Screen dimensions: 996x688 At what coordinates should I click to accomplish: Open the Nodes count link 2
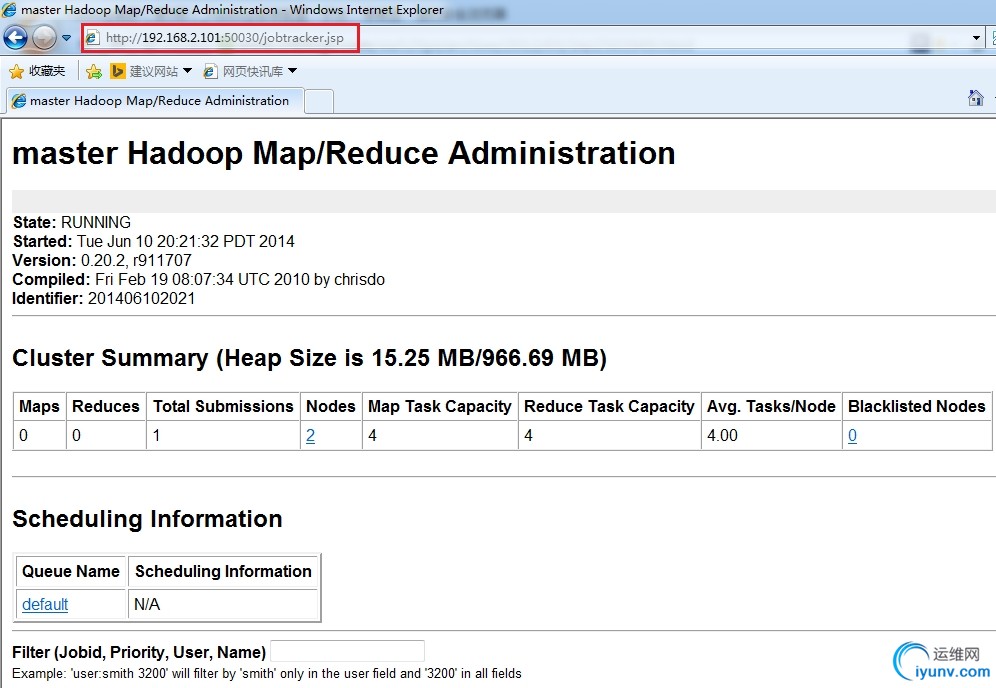coord(310,436)
